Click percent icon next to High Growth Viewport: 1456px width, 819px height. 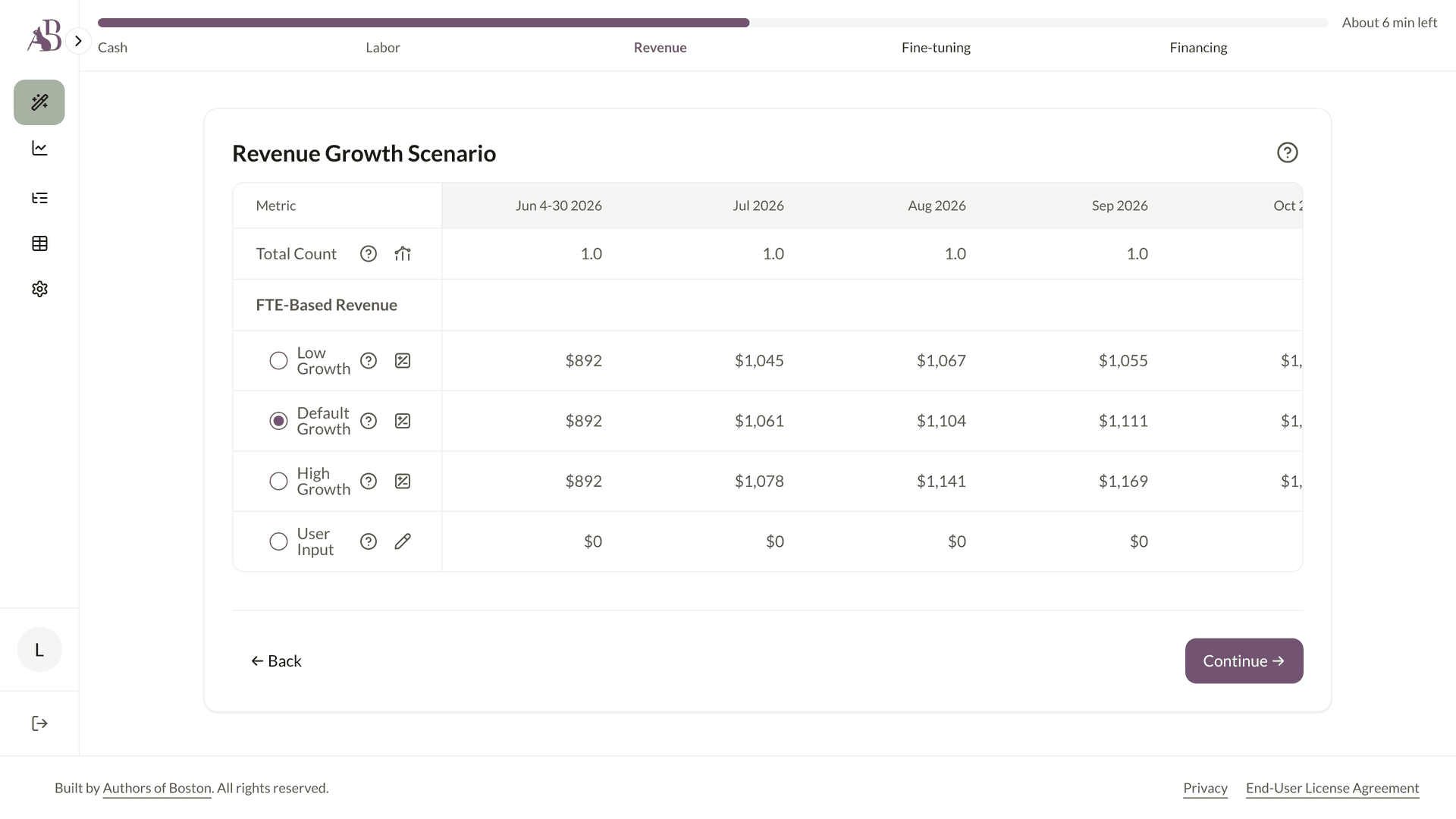(403, 482)
